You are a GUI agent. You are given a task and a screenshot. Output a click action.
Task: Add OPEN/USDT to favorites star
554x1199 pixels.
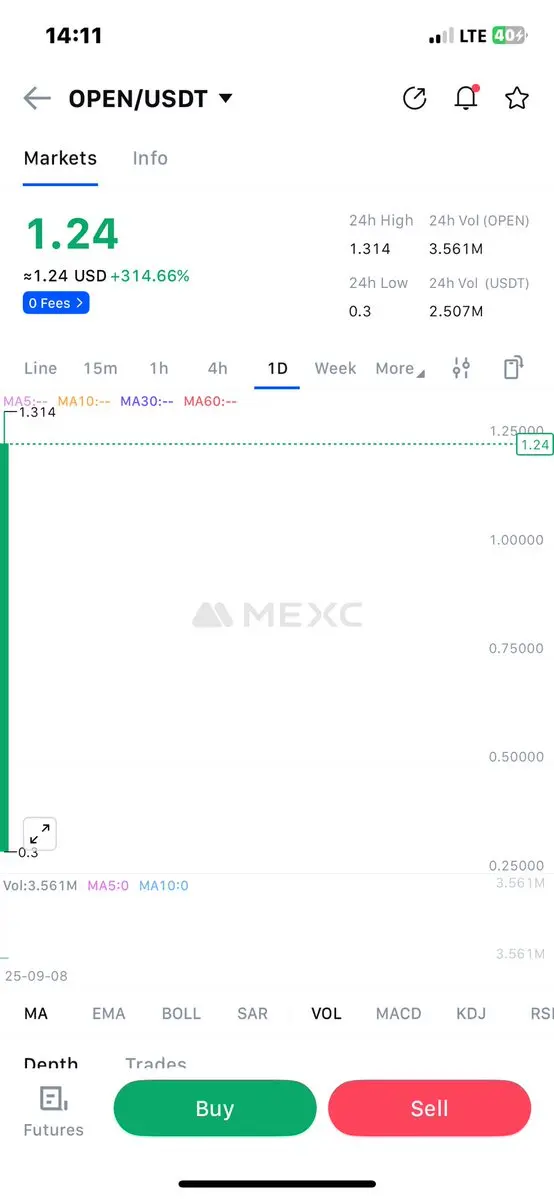pyautogui.click(x=517, y=98)
